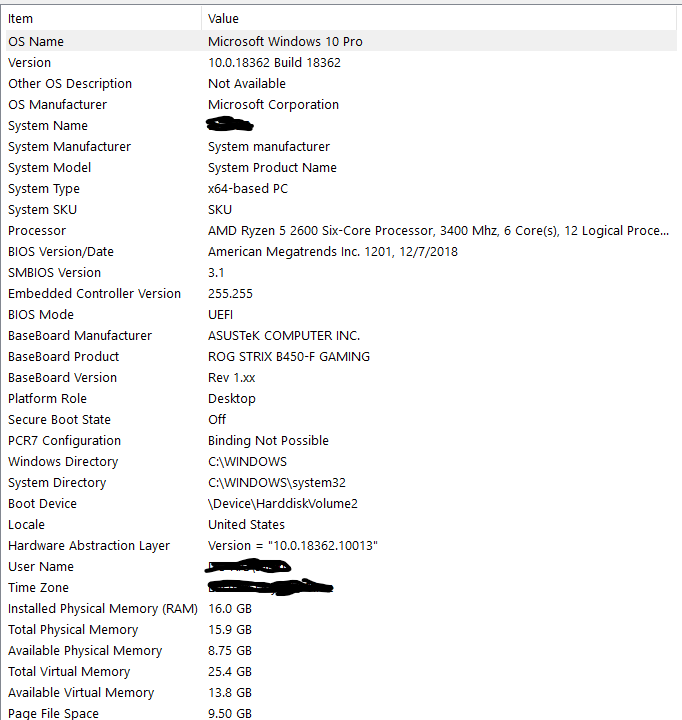Select the System Manufacturer row label
This screenshot has width=682, height=720.
[x=69, y=147]
